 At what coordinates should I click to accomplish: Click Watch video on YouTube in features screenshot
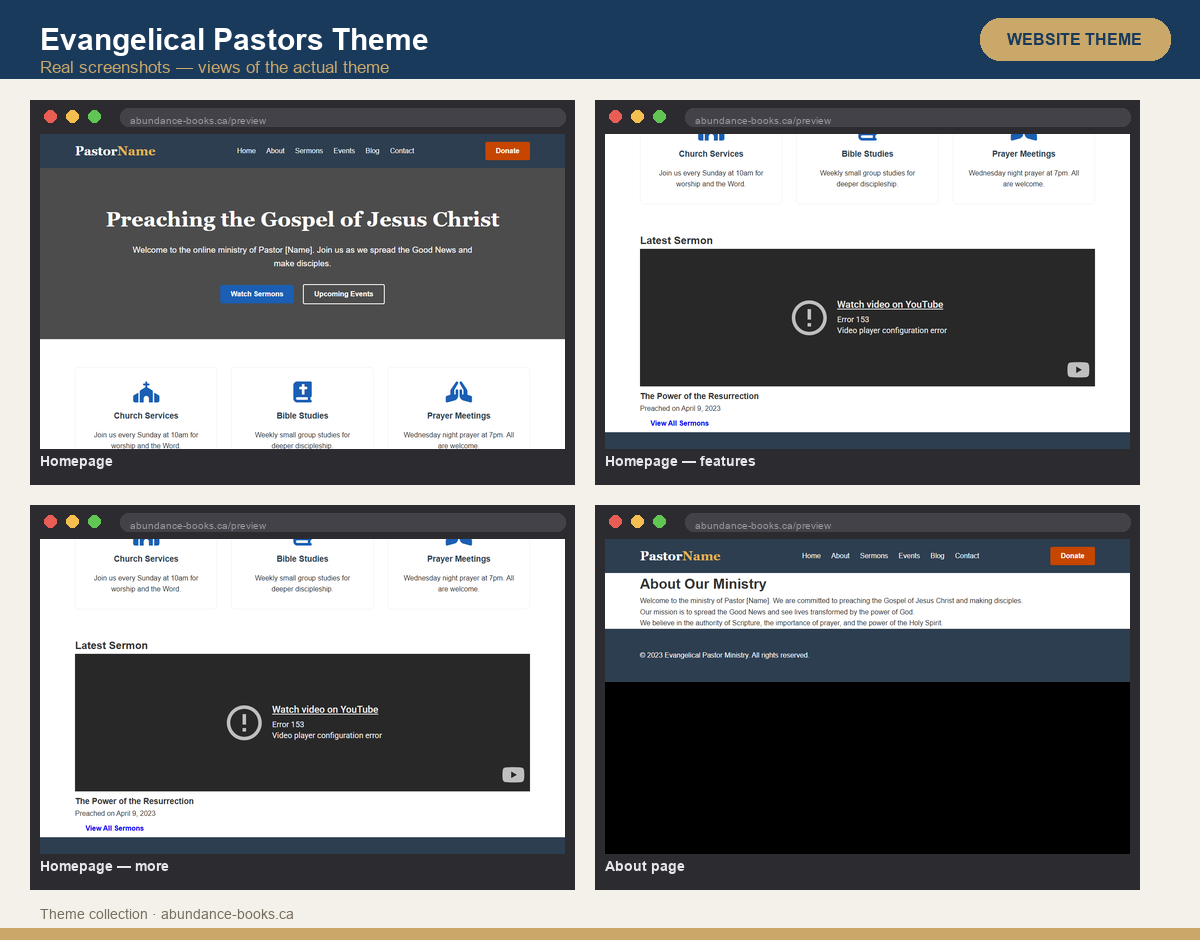(x=890, y=305)
